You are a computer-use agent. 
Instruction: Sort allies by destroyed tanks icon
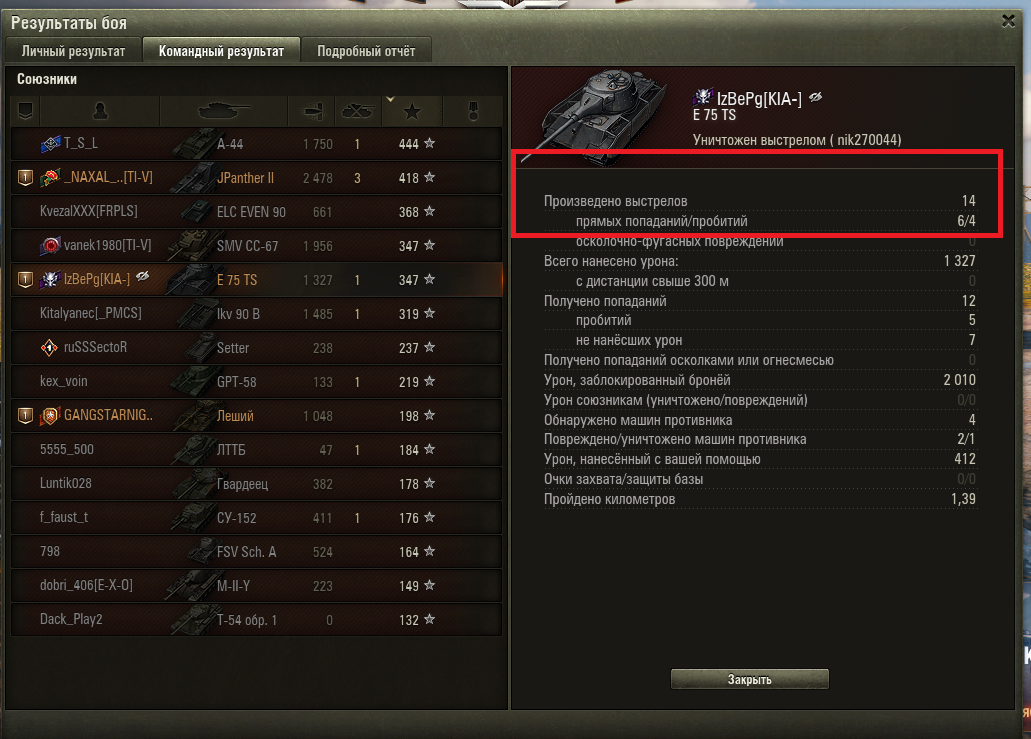pyautogui.click(x=358, y=111)
